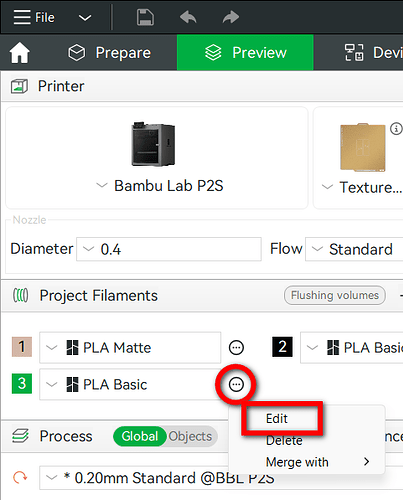
Task: Click filament 3 green color swatch
Action: 22,383
